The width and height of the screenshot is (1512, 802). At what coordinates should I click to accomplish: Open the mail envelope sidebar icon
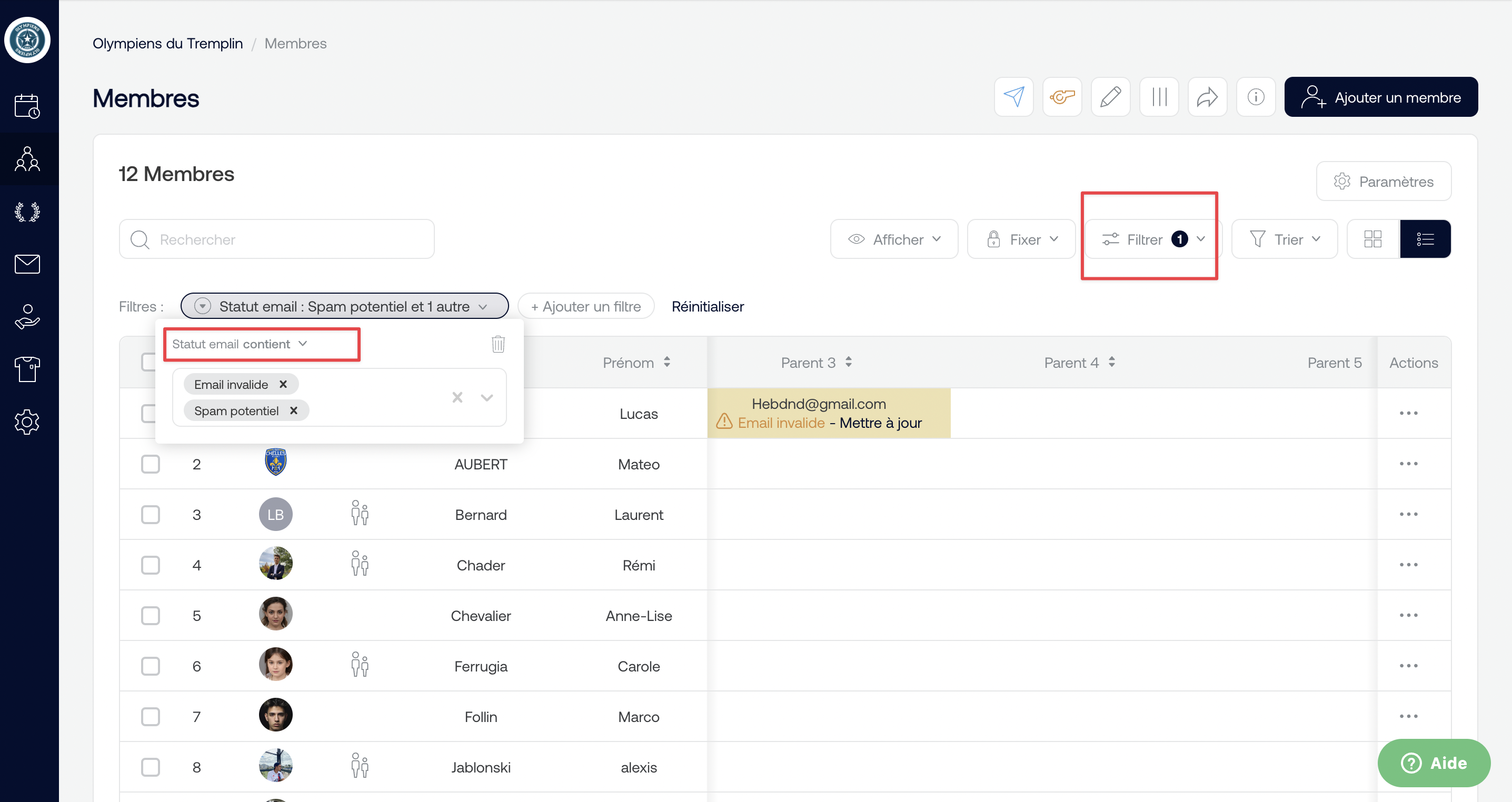(x=27, y=264)
